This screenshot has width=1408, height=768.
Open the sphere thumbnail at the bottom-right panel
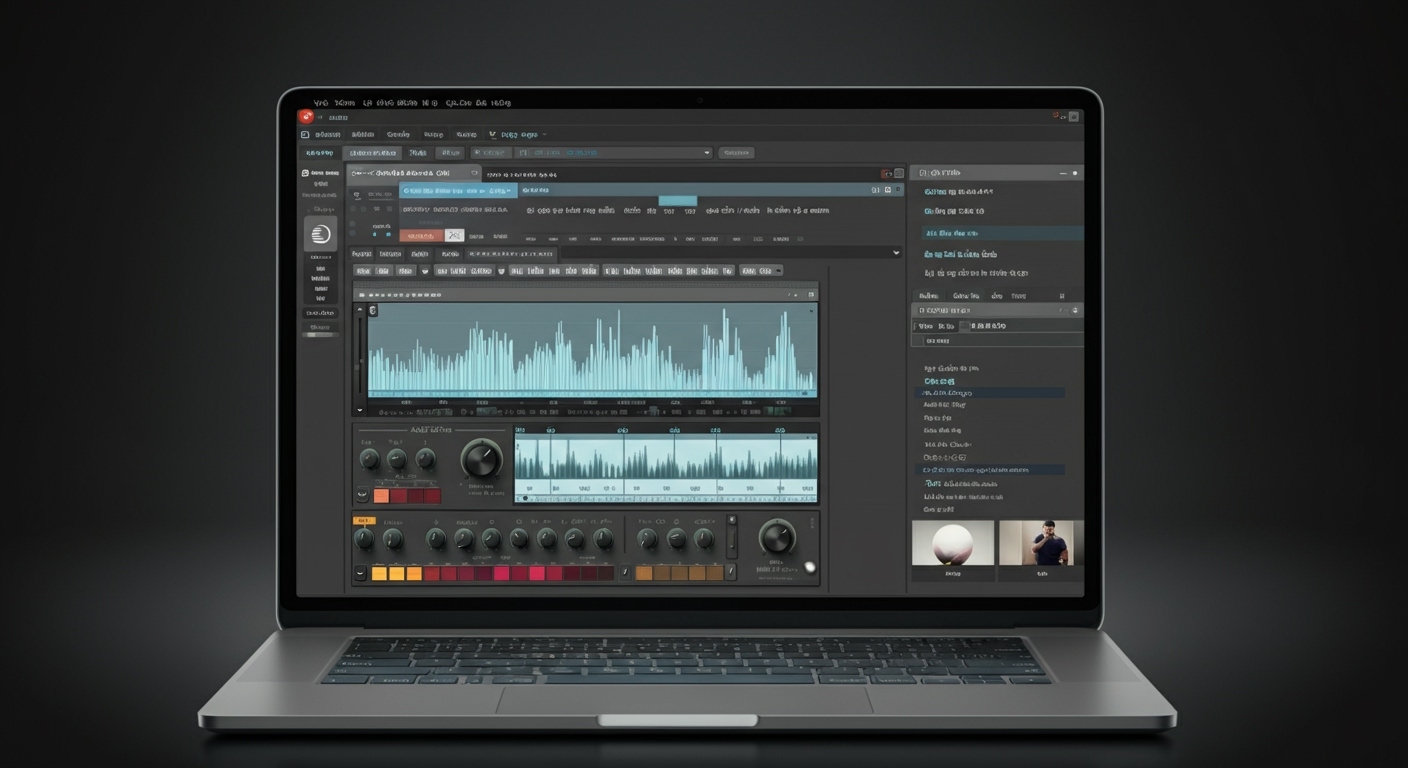tap(952, 541)
